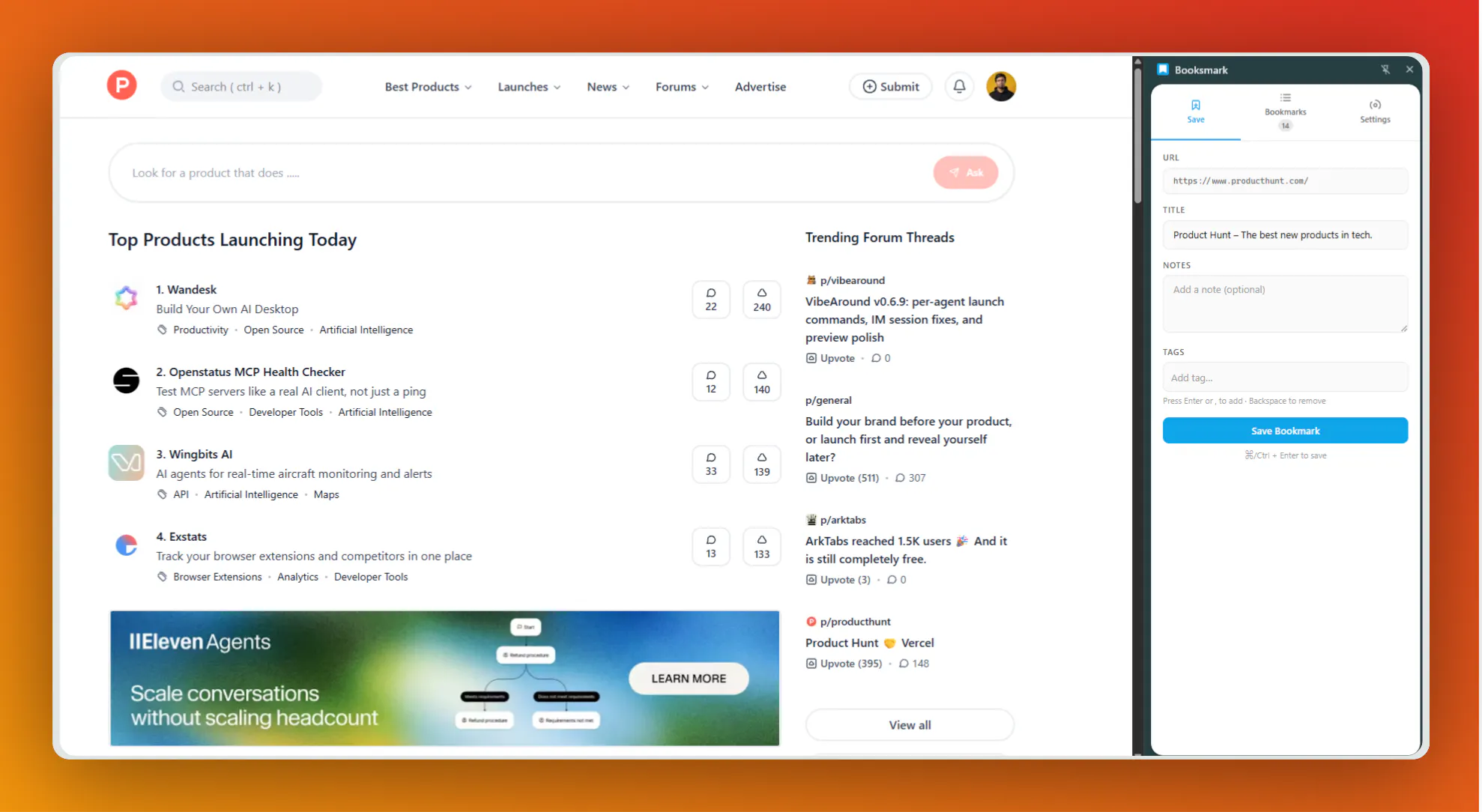Expand the Forums menu
Image resolution: width=1482 pixels, height=812 pixels.
tap(682, 87)
